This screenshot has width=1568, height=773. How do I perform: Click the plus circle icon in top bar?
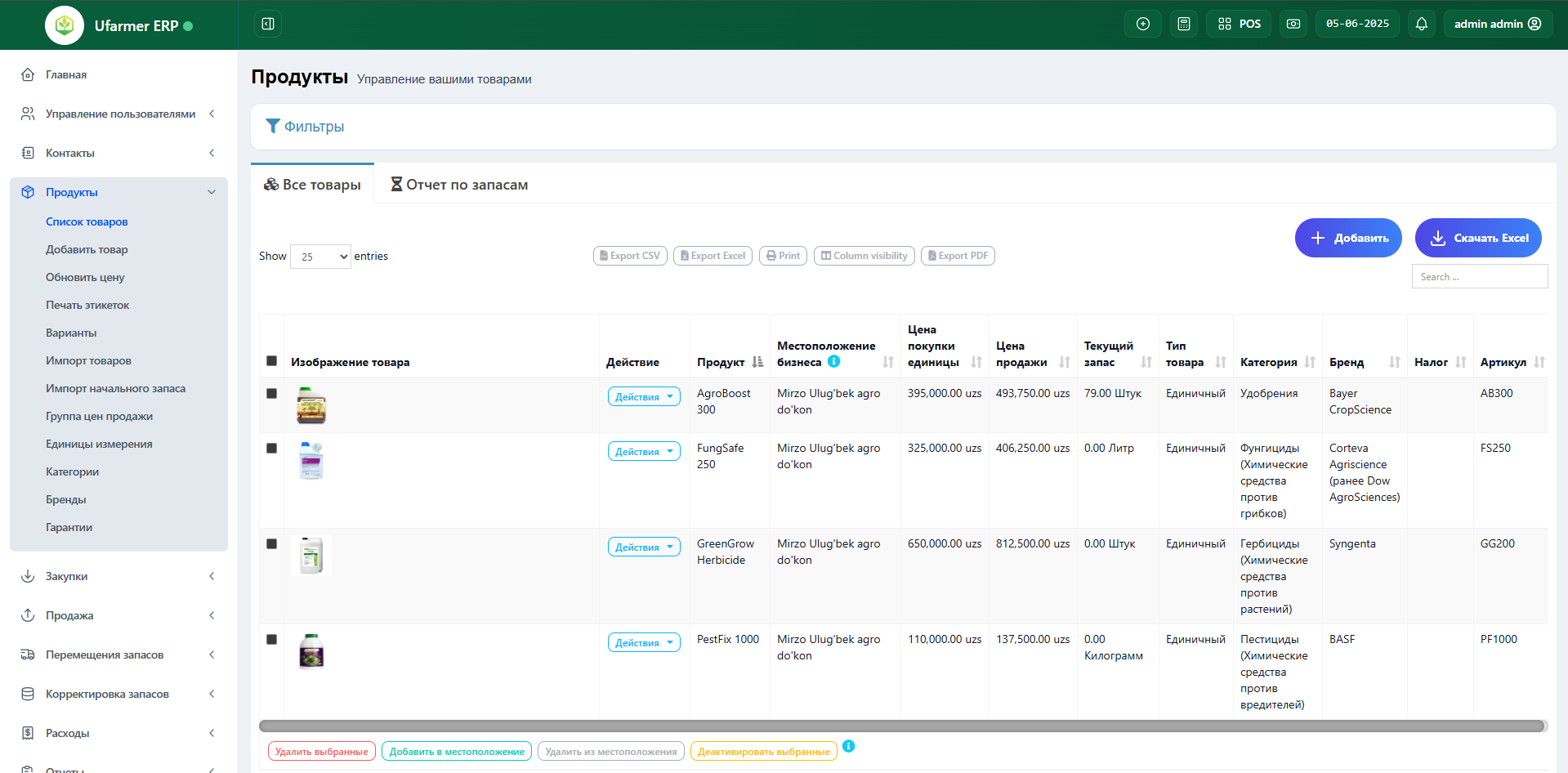coord(1142,24)
